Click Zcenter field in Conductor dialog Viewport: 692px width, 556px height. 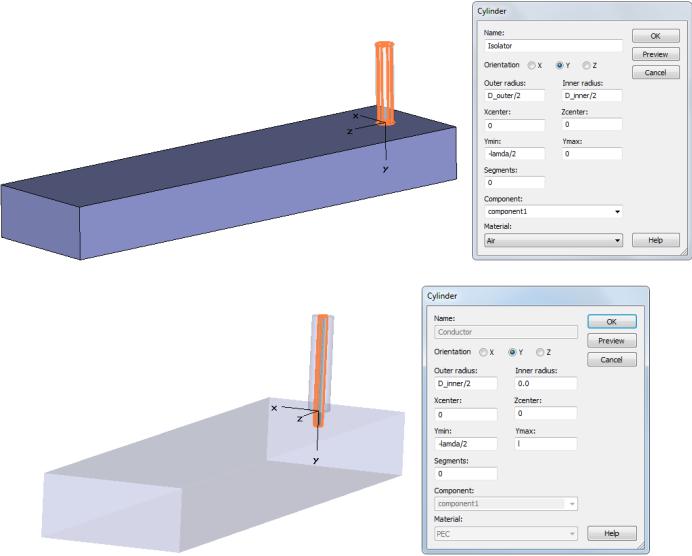pos(546,413)
